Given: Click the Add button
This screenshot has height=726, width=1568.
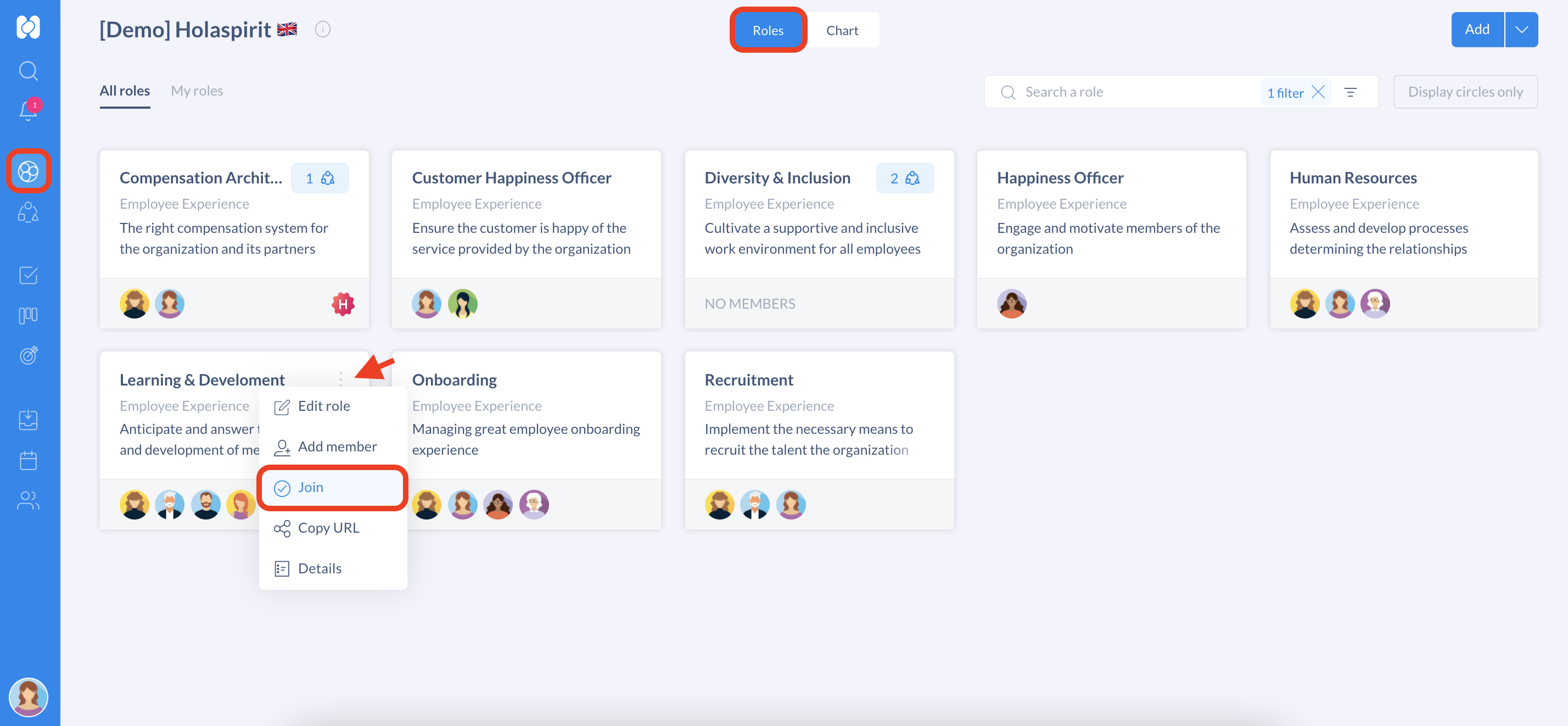Looking at the screenshot, I should tap(1477, 29).
